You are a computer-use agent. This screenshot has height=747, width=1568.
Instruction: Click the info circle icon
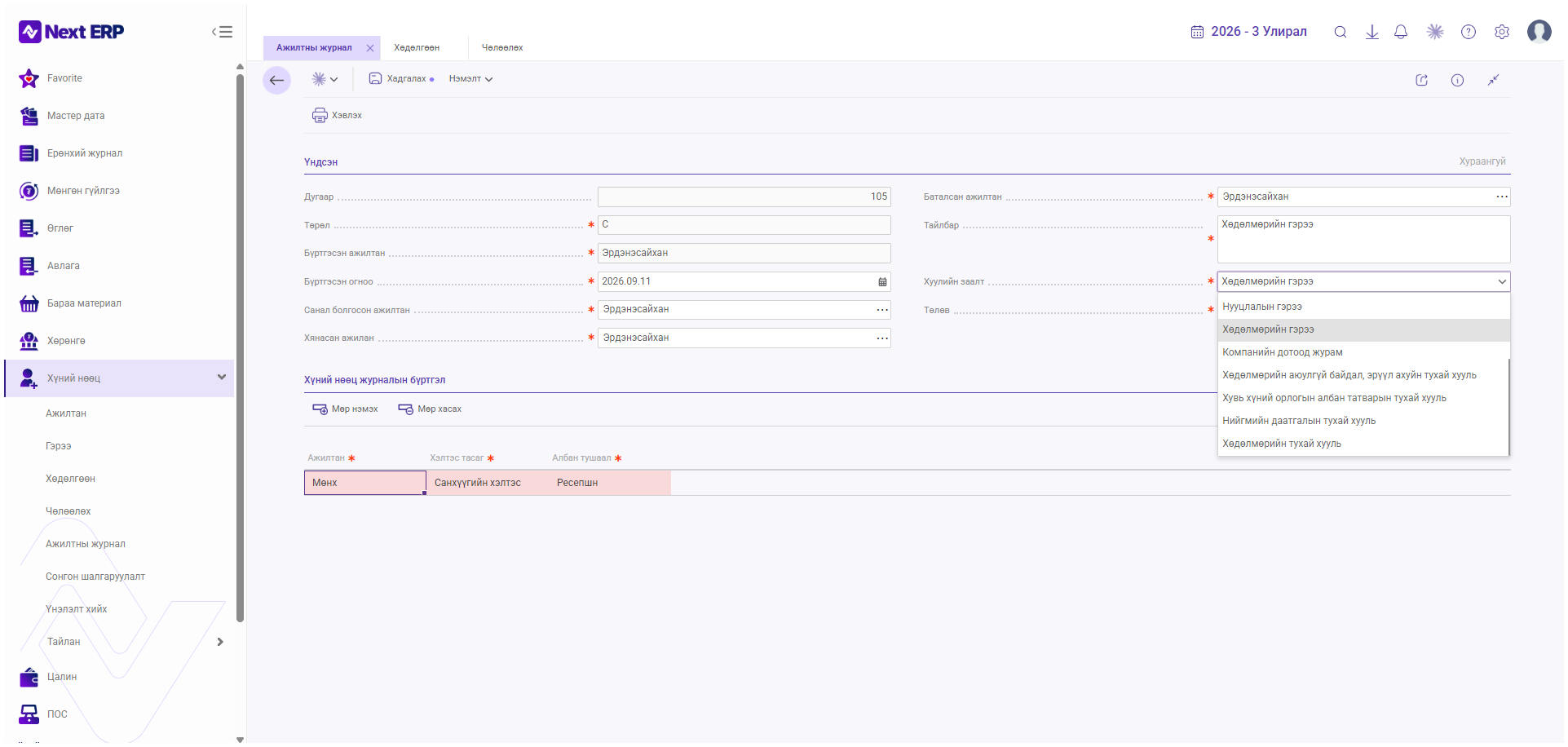point(1457,80)
